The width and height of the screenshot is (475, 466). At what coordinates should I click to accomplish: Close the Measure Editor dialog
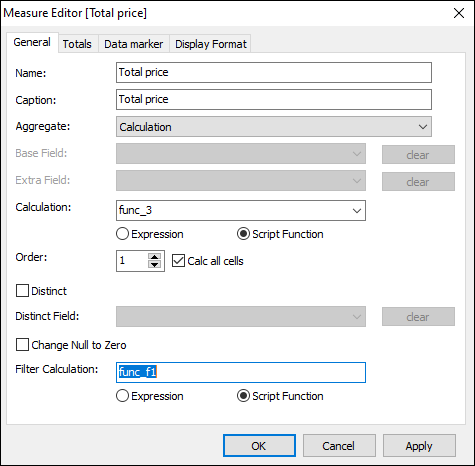click(x=459, y=13)
